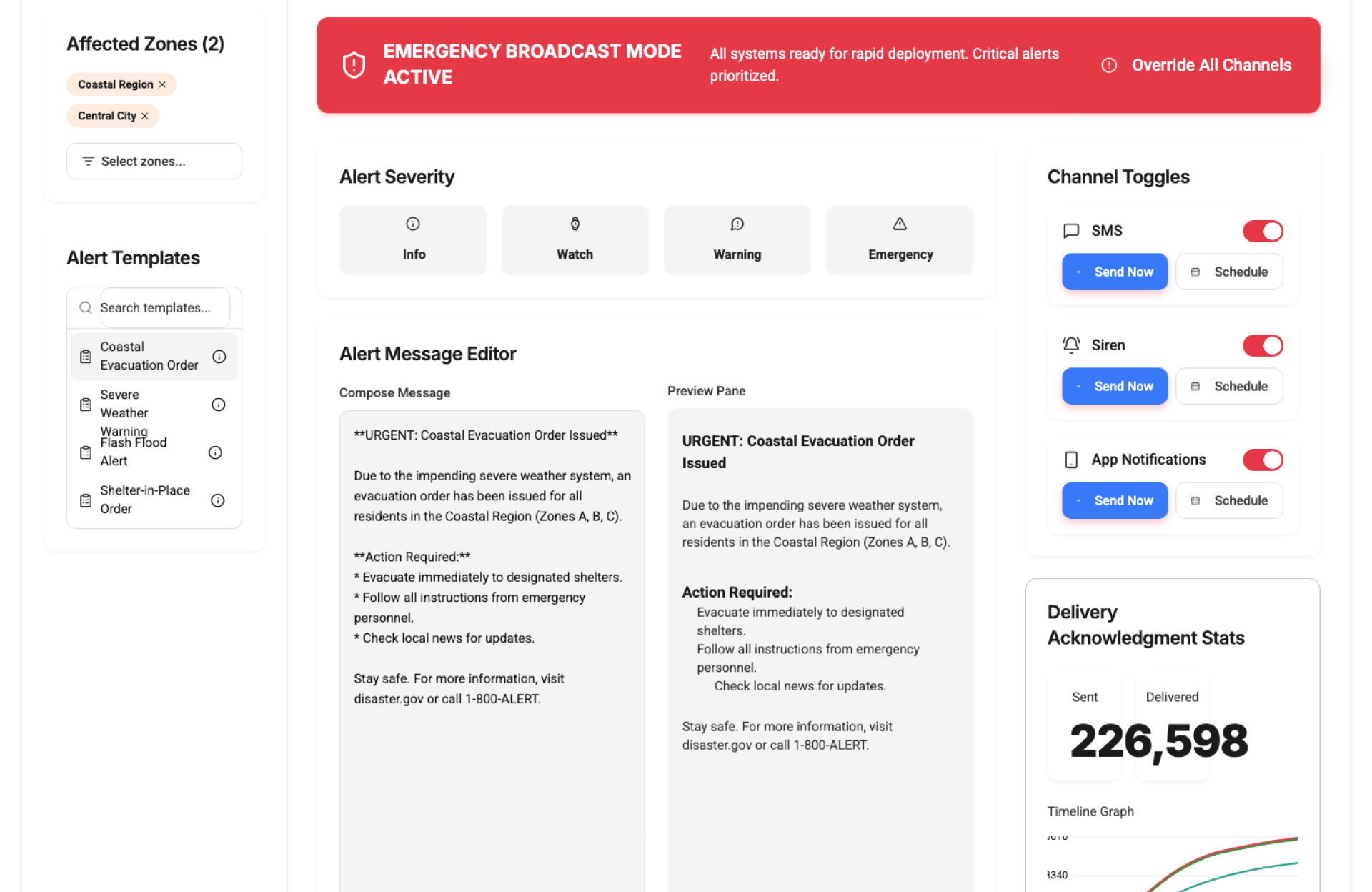Viewport: 1372px width, 892px height.
Task: Click the info icon beside Flash Flood Alert
Action: (x=215, y=452)
